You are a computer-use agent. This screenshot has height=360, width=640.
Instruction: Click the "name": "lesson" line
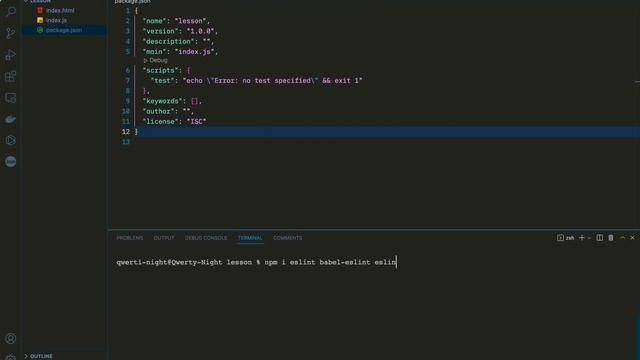[x=176, y=21]
